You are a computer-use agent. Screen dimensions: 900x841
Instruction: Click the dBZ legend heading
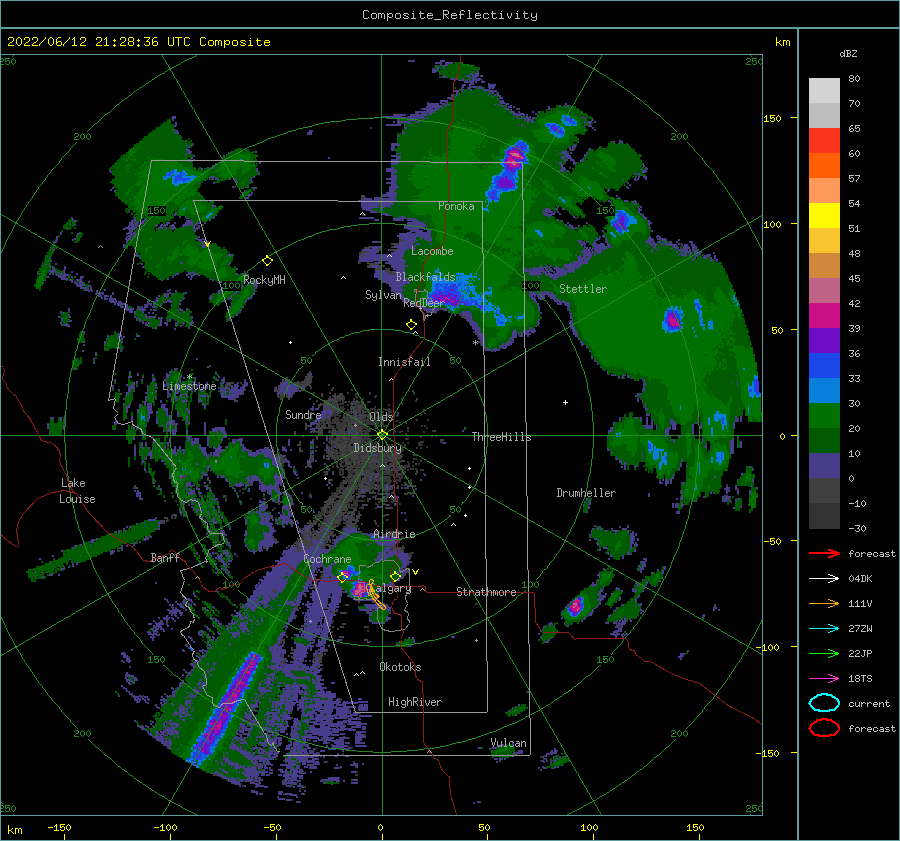point(848,53)
